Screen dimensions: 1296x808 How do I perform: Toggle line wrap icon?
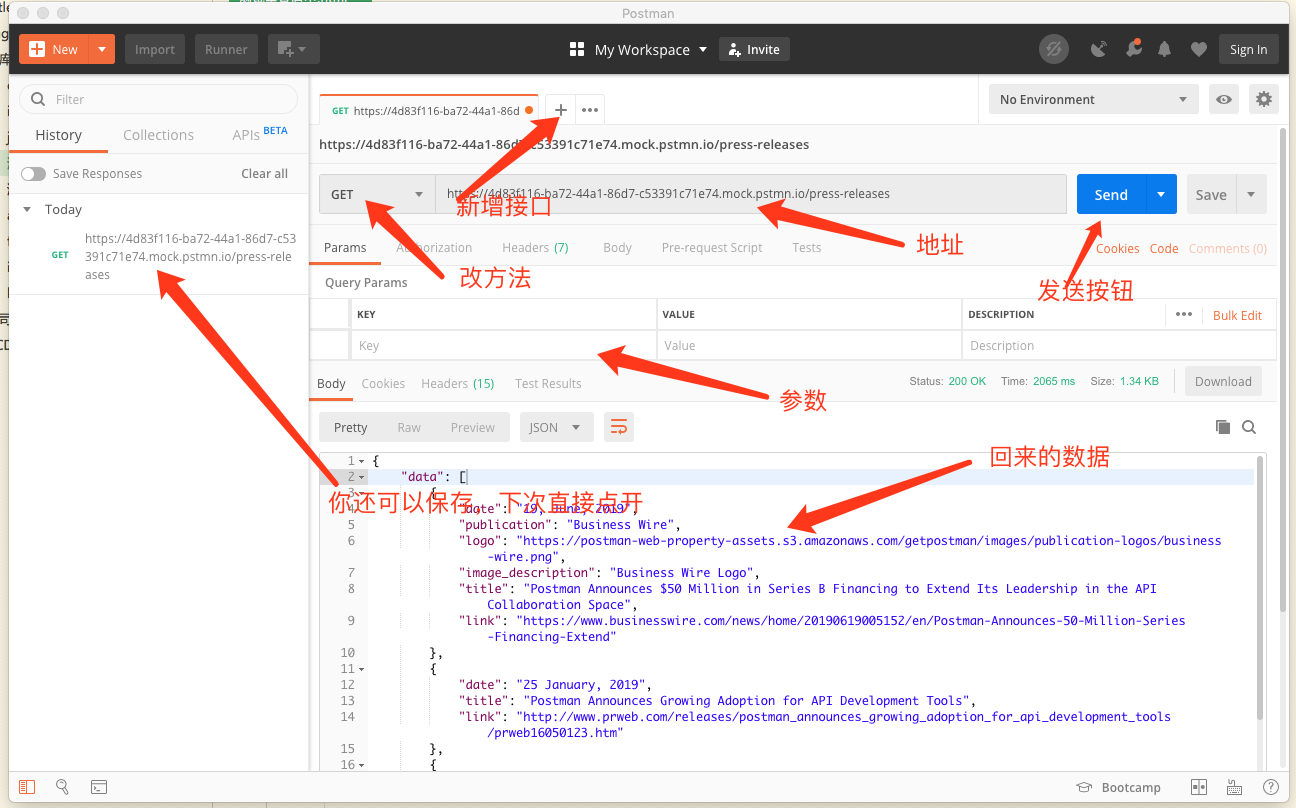coord(619,427)
